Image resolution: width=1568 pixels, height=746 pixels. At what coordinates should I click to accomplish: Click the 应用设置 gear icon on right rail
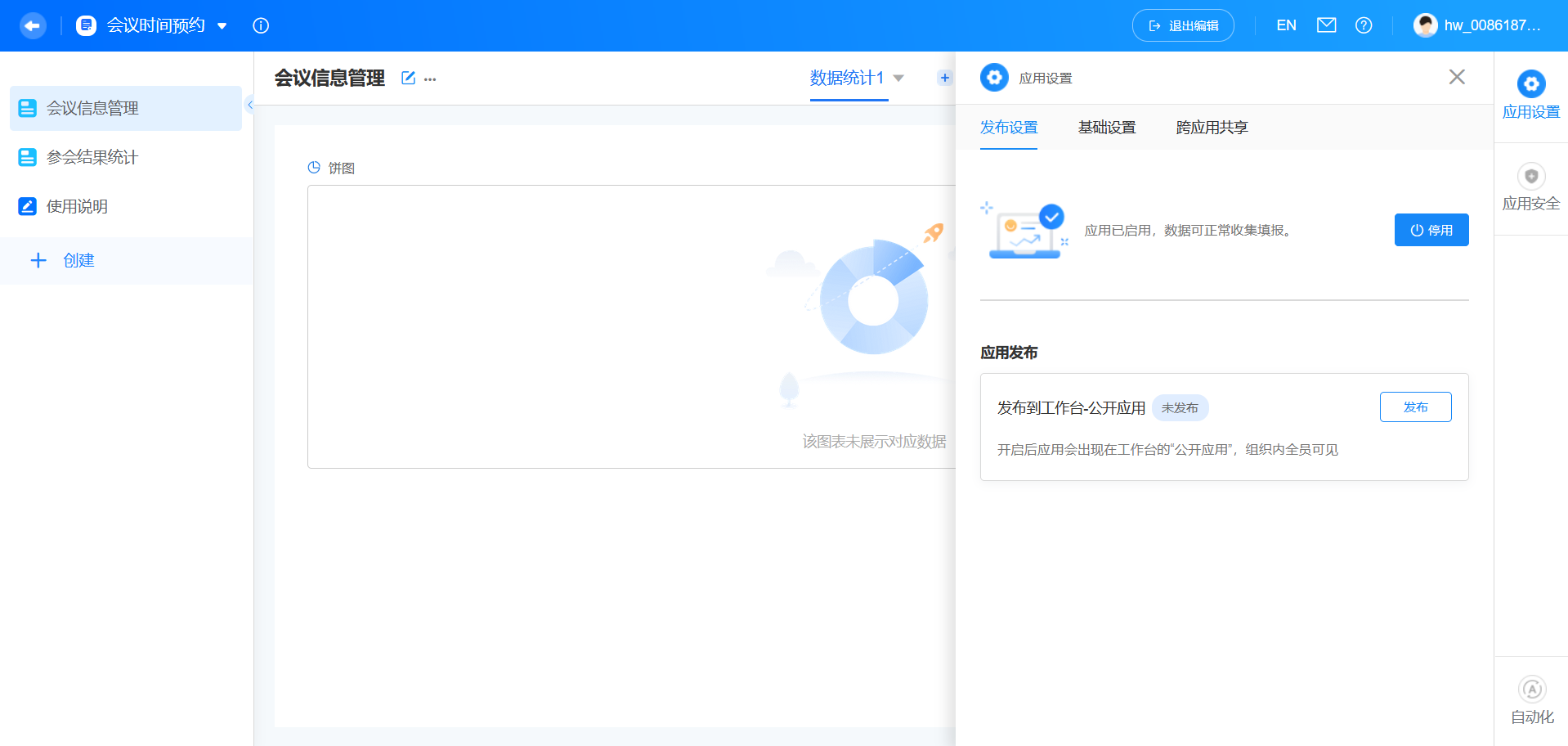[x=1530, y=83]
